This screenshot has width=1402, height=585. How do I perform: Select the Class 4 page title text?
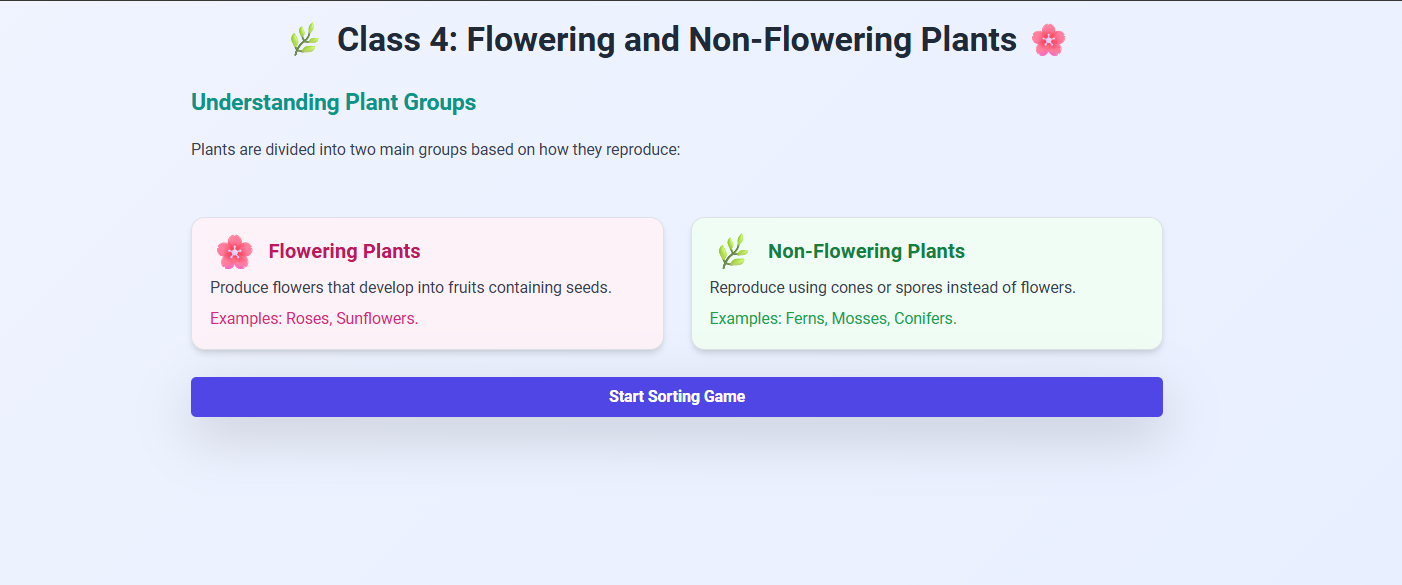point(676,40)
